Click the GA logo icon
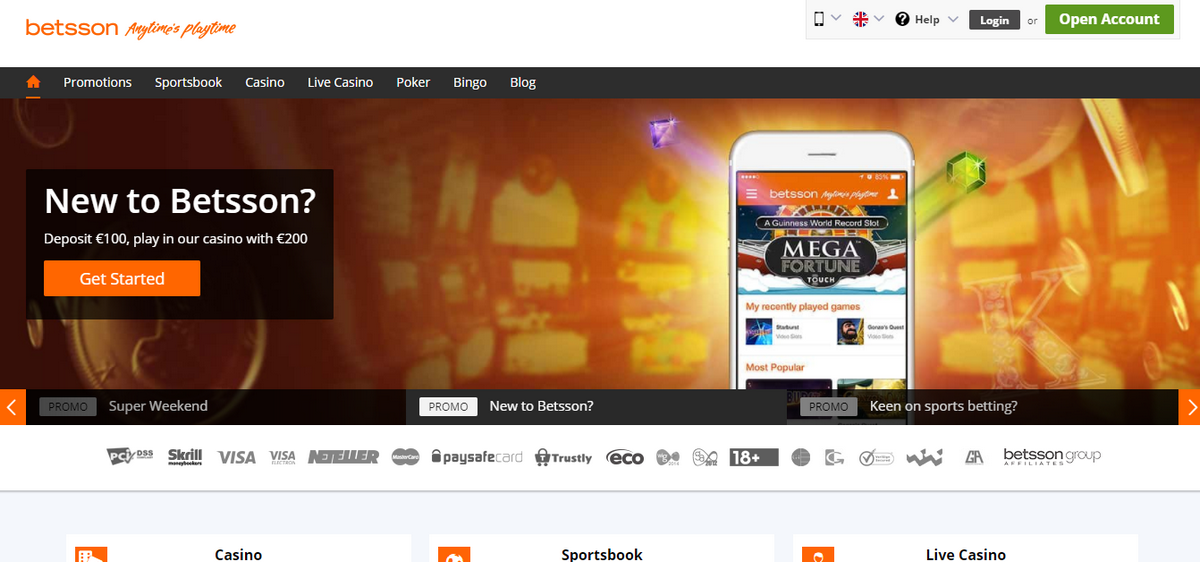Screen dimensions: 1200x562 pos(974,457)
